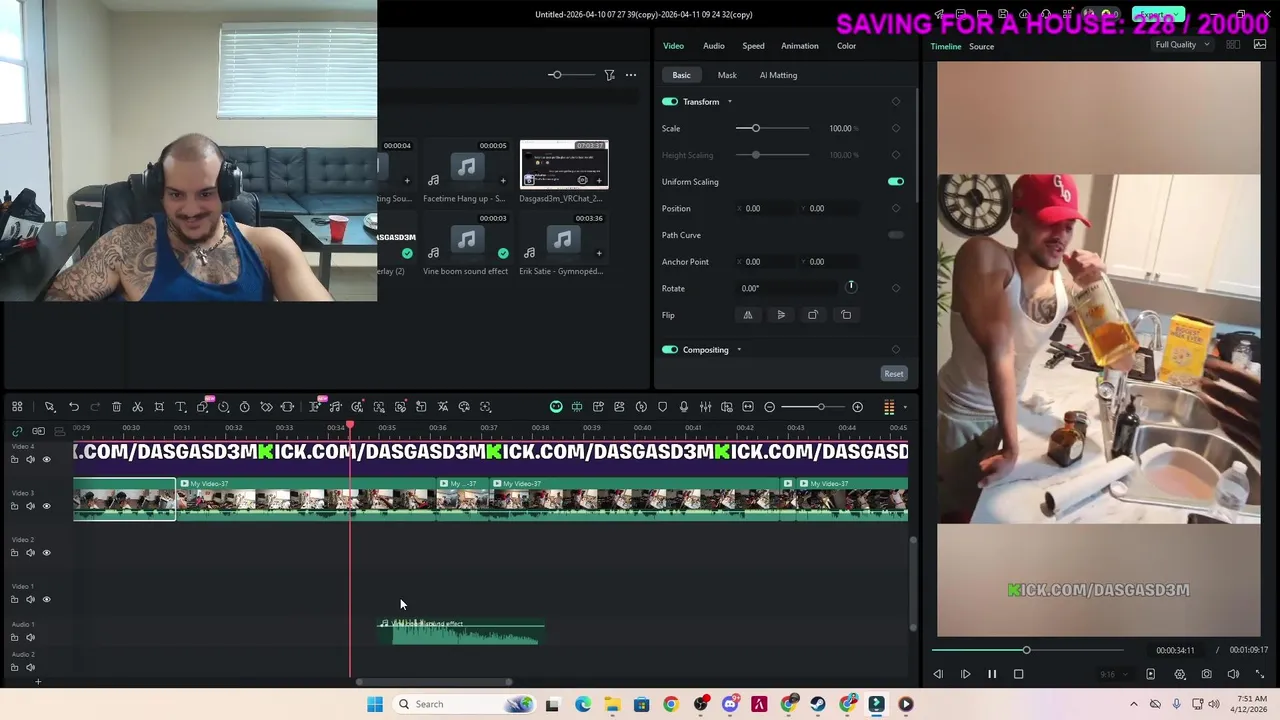
Task: Open the Speed tab
Action: coord(753,46)
